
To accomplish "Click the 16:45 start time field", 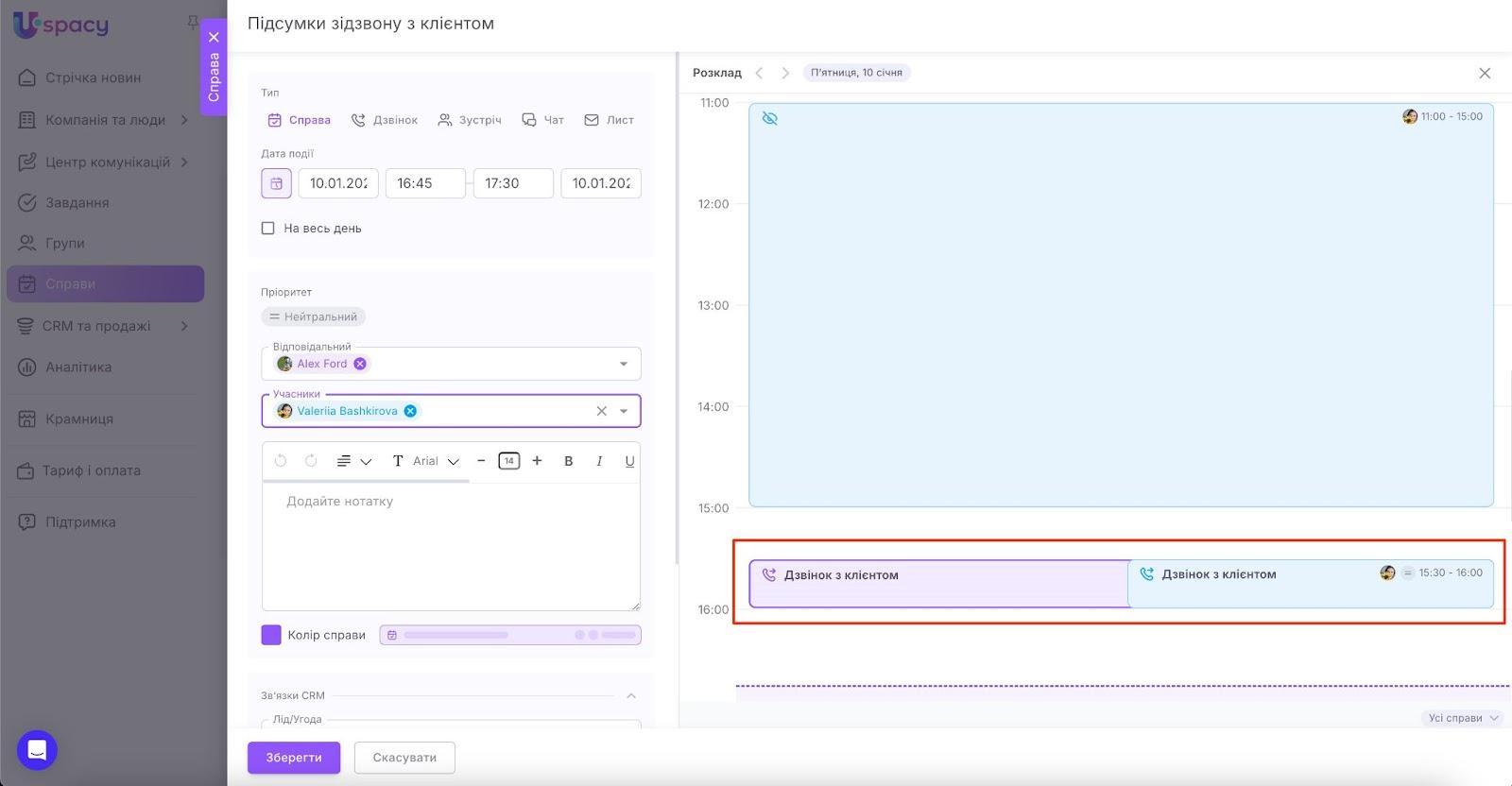I will [x=425, y=183].
